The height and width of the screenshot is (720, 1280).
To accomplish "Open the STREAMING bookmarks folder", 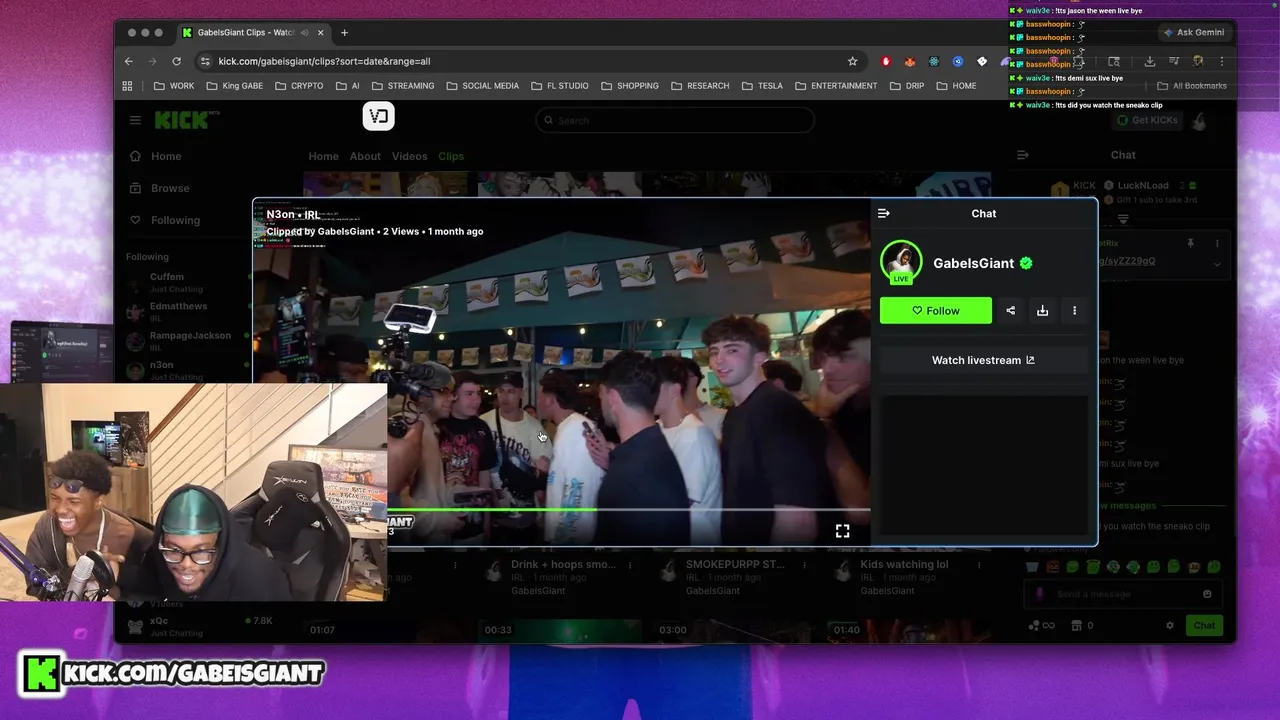I will click(x=402, y=86).
